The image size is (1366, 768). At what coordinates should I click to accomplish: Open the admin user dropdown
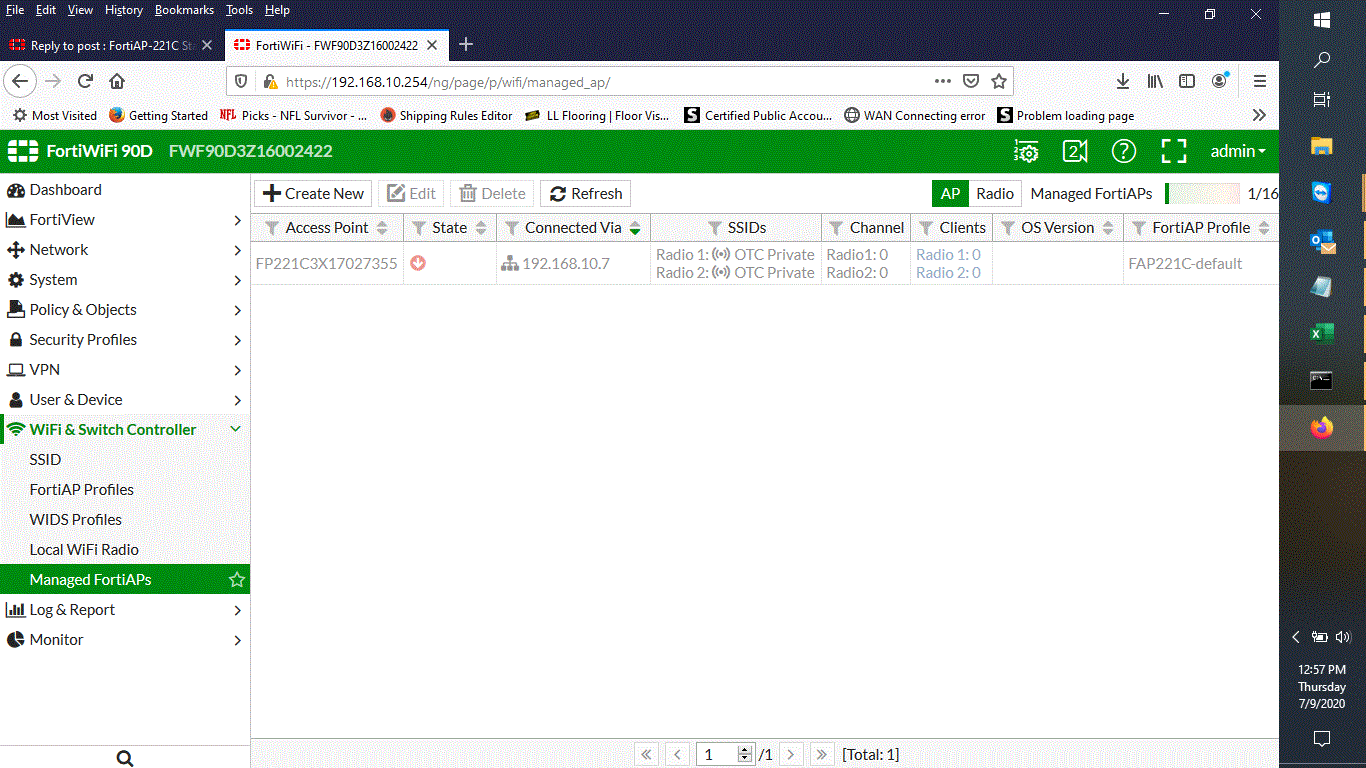pos(1238,151)
